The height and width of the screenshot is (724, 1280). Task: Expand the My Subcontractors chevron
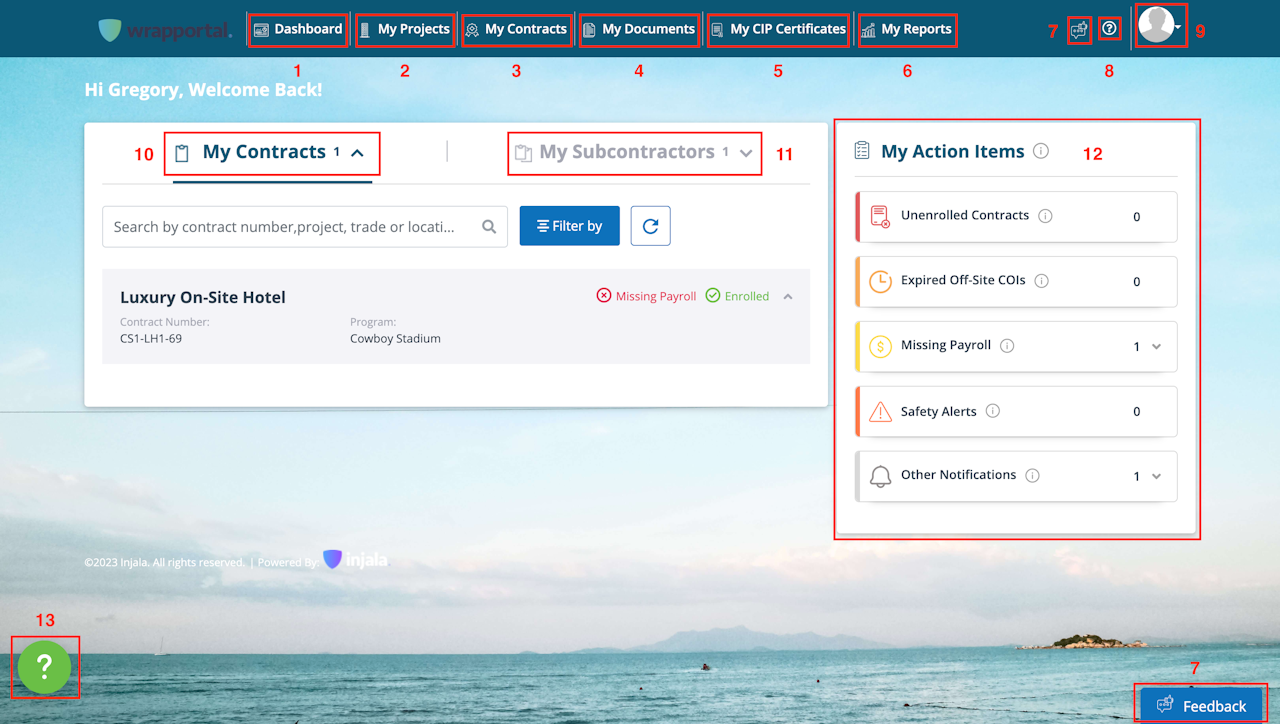click(746, 153)
